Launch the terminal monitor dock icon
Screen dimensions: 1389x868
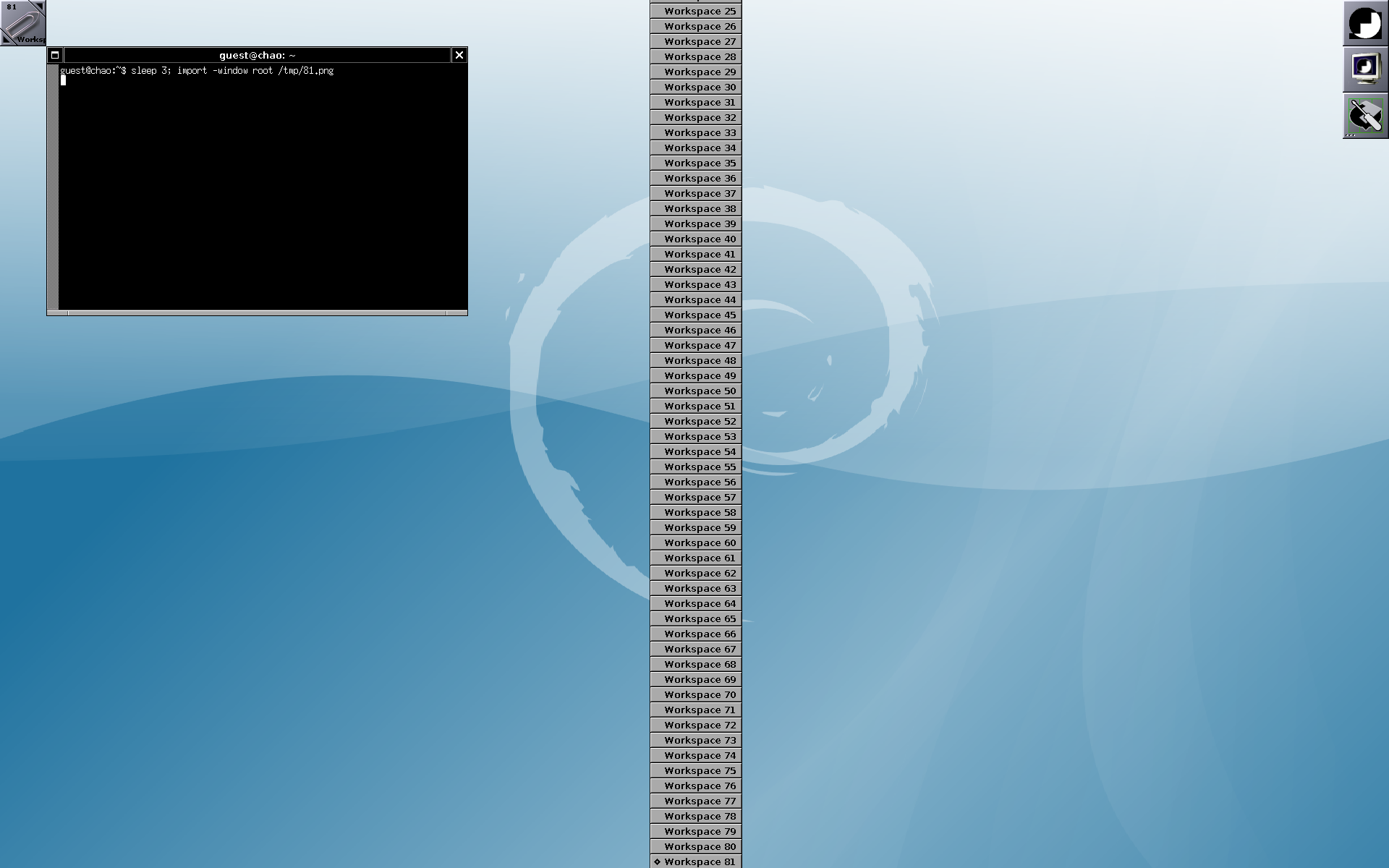click(1365, 69)
